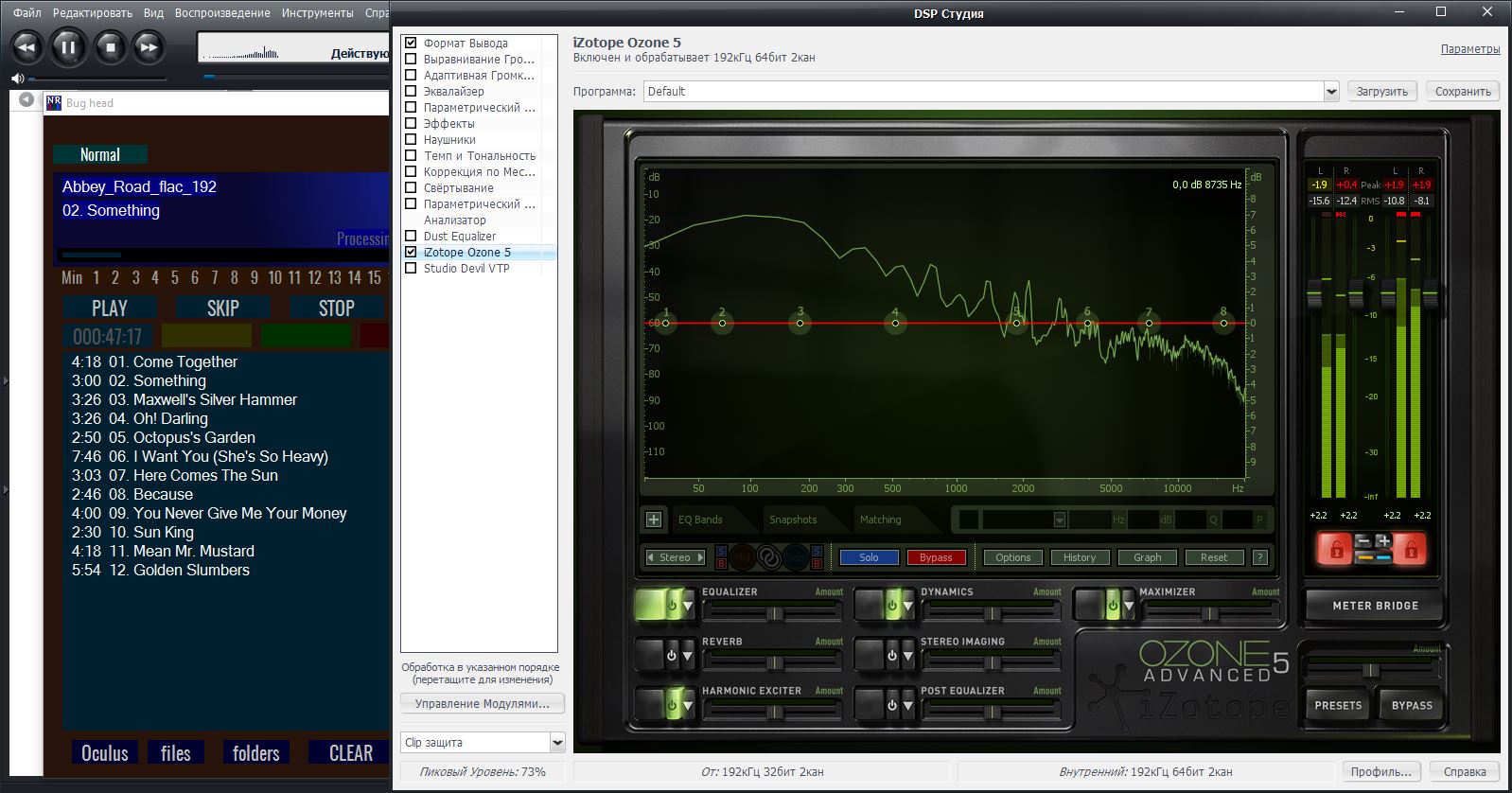
Task: Click the METER BRIDGE button
Action: [1375, 606]
